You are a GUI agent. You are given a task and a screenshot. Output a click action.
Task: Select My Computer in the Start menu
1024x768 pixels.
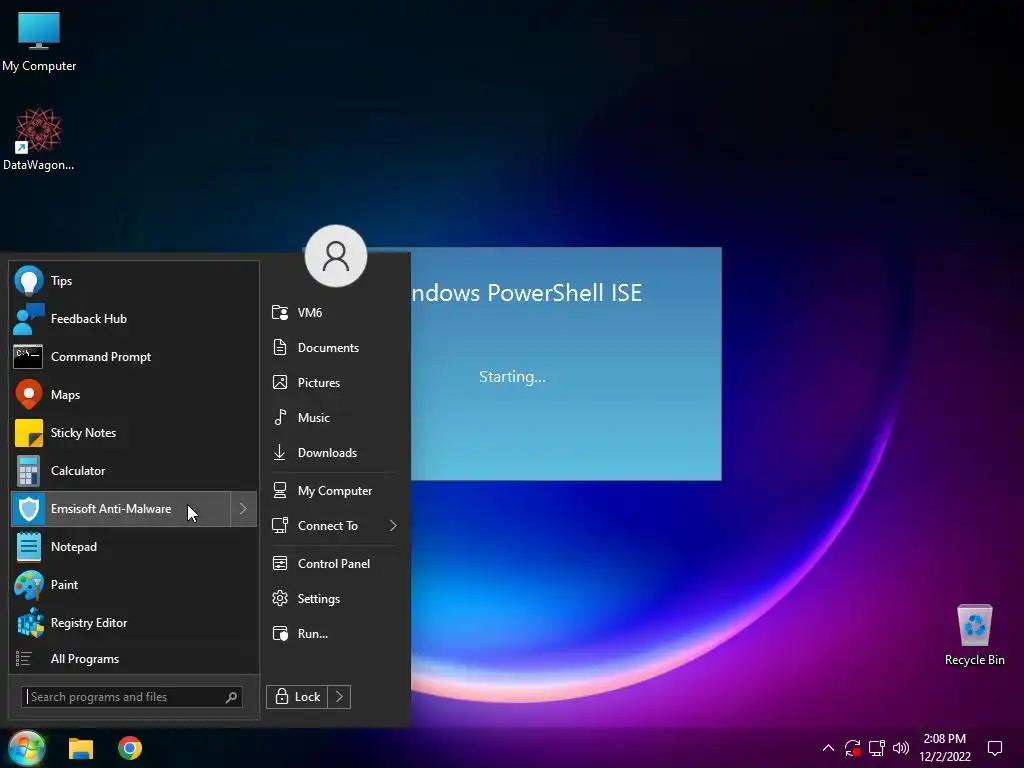334,490
